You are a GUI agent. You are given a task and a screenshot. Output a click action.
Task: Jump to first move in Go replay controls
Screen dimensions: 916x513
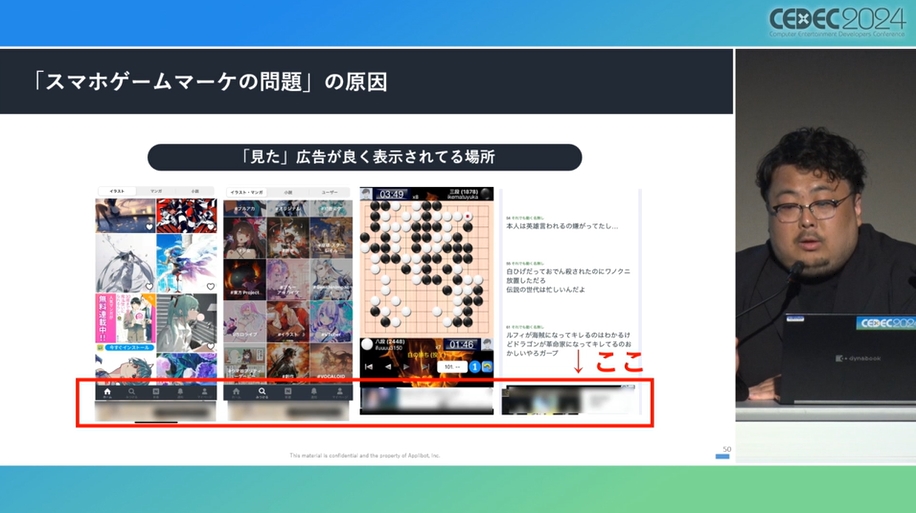(x=369, y=367)
